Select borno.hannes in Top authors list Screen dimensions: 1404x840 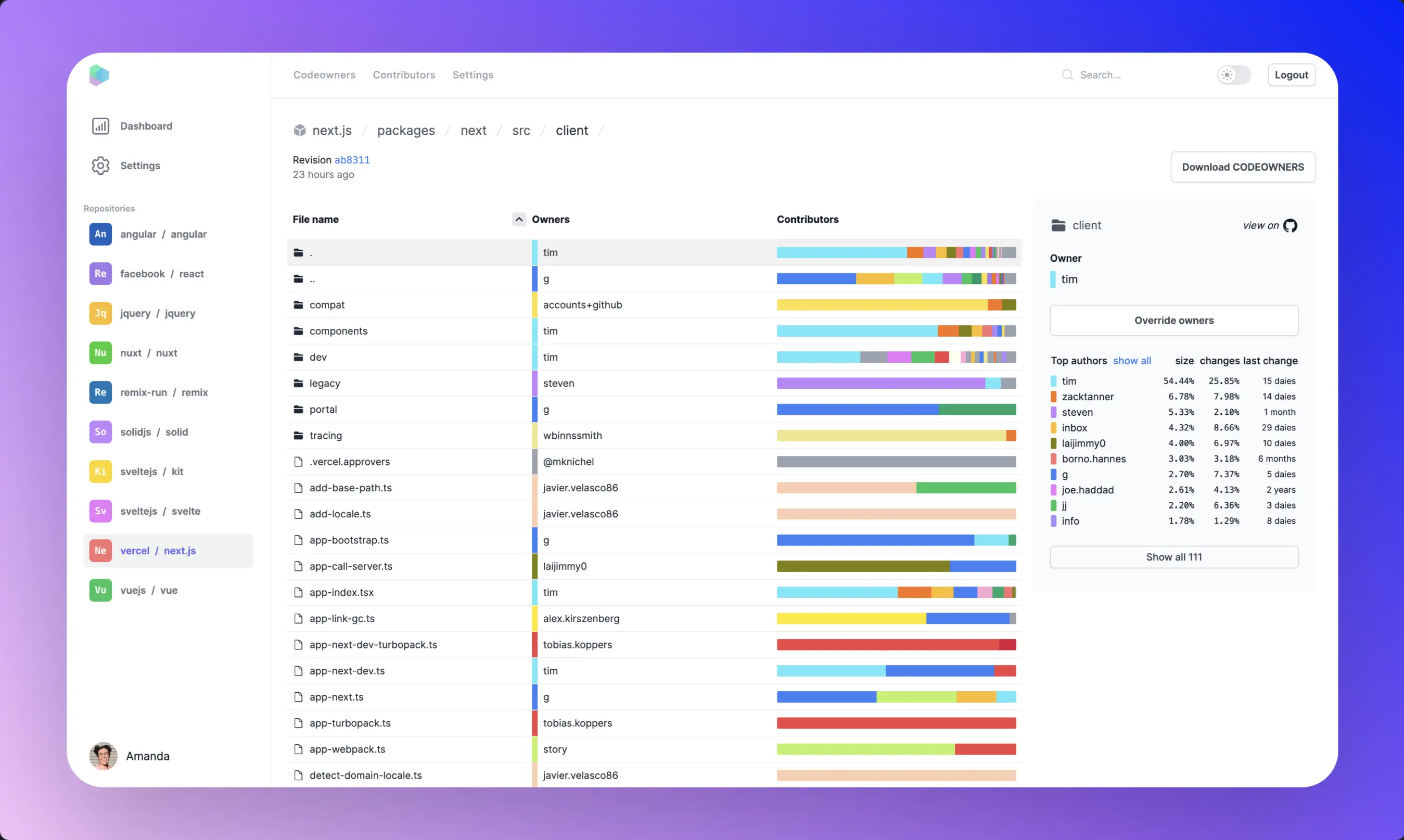1094,459
